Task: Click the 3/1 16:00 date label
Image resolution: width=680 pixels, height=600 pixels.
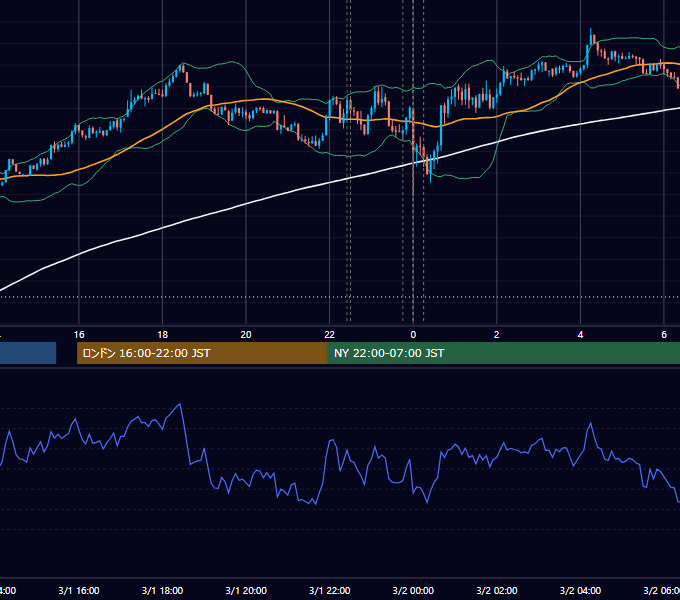Action: tap(79, 590)
